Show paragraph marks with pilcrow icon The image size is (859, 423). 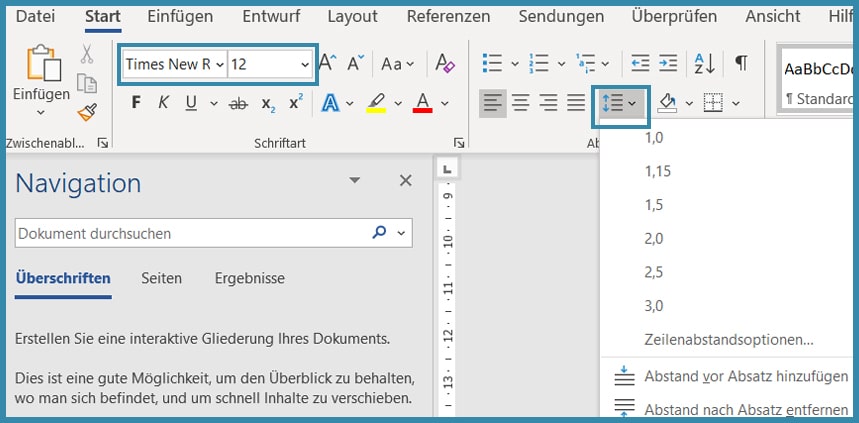pyautogui.click(x=741, y=64)
